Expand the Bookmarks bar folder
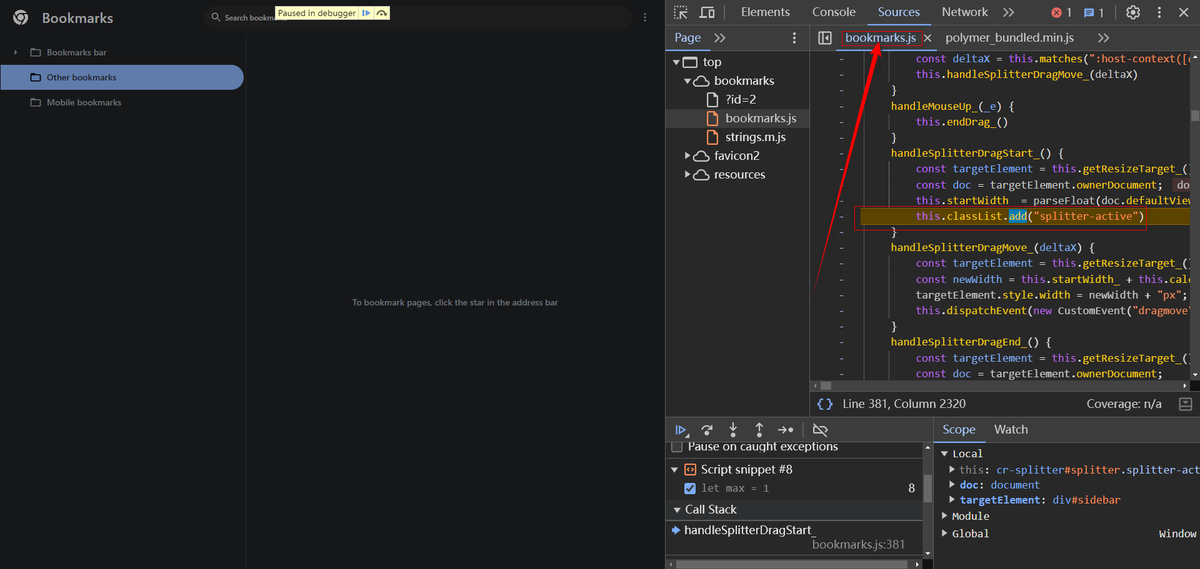The image size is (1200, 569). coord(16,52)
